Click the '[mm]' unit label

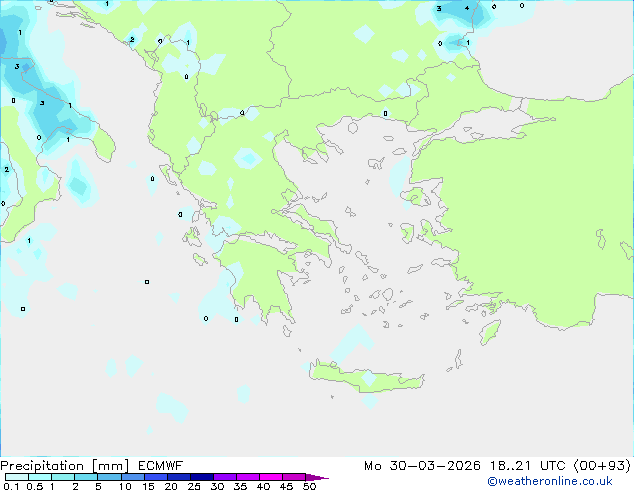pos(111,466)
